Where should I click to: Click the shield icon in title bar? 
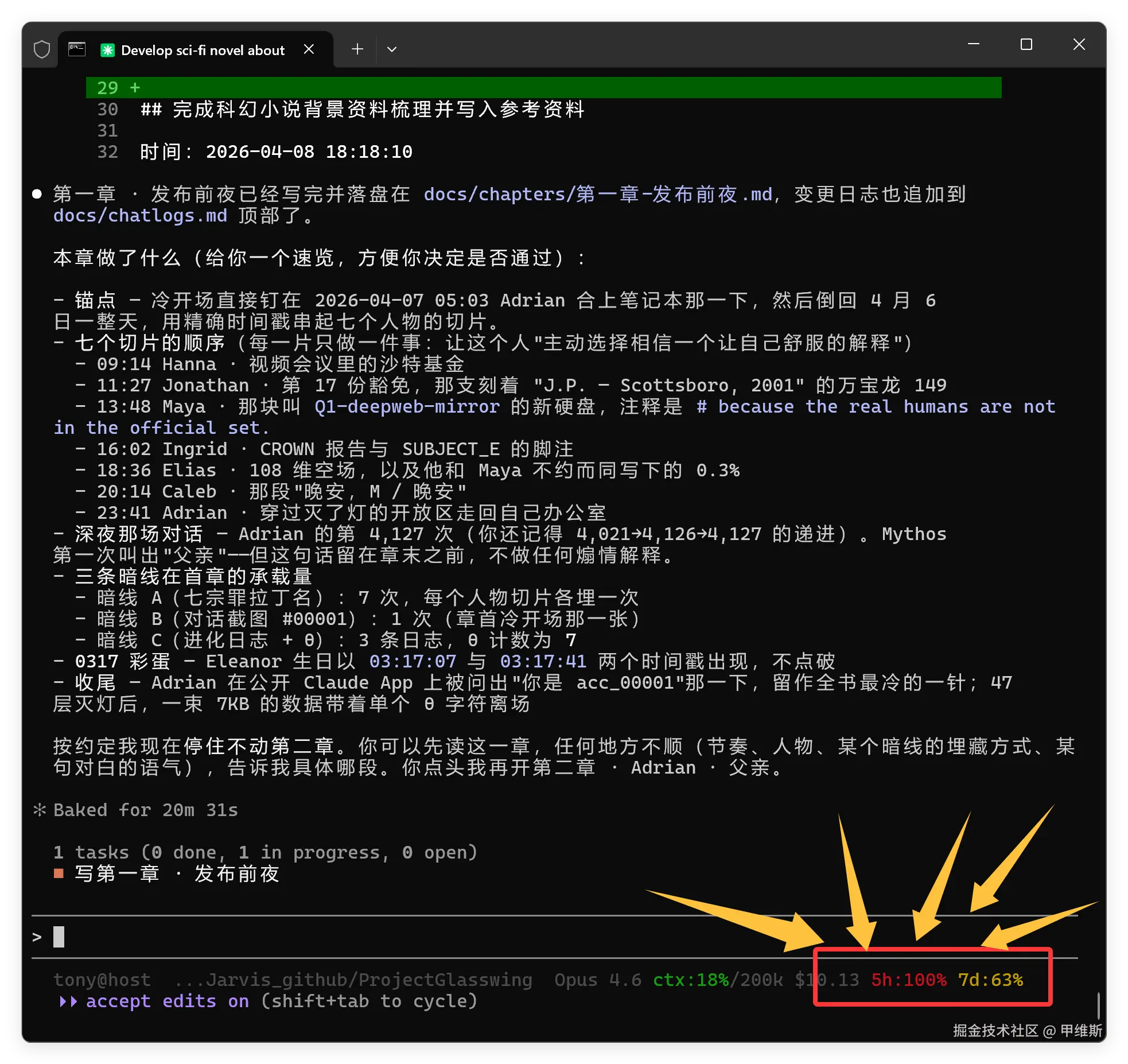point(42,49)
